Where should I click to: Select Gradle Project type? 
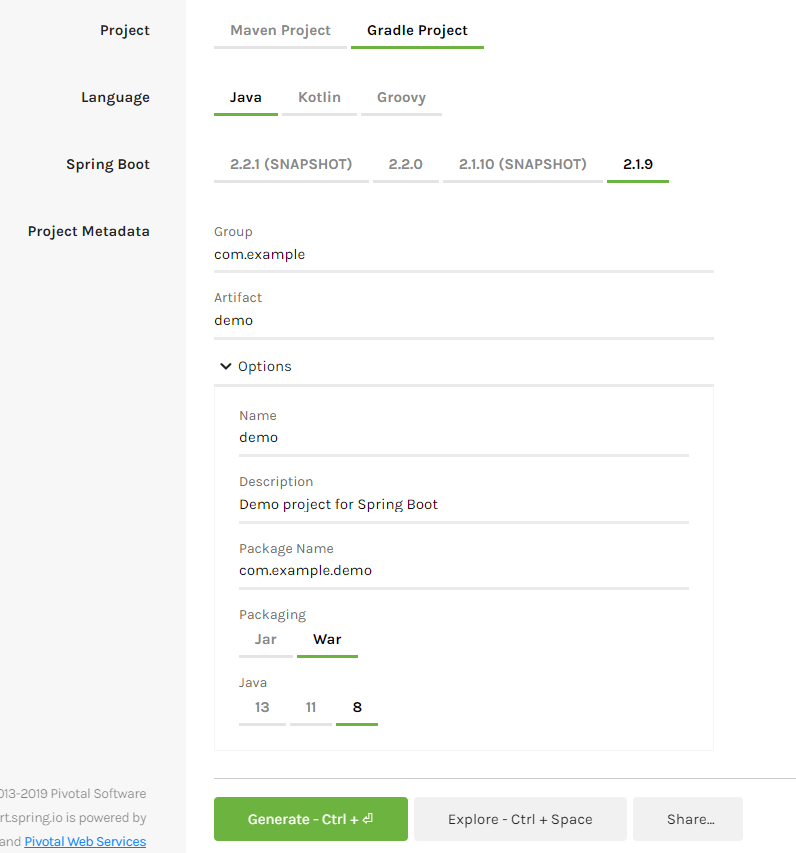pos(417,30)
